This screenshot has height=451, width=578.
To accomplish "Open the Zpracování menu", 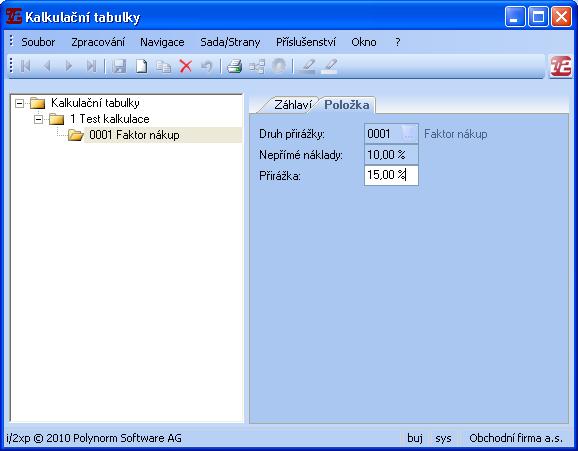I will (98, 42).
